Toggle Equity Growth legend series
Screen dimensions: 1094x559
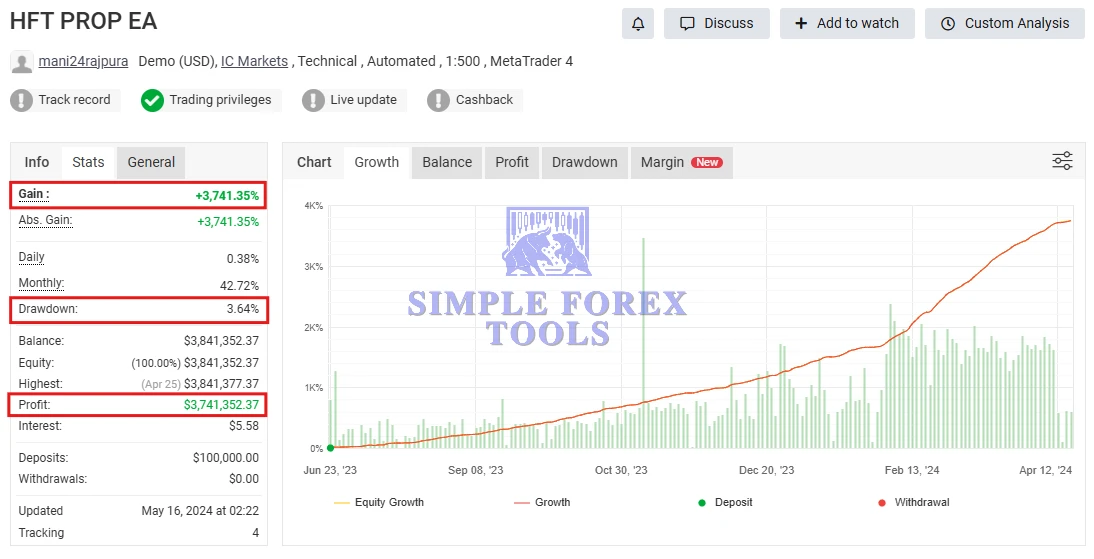pos(379,502)
